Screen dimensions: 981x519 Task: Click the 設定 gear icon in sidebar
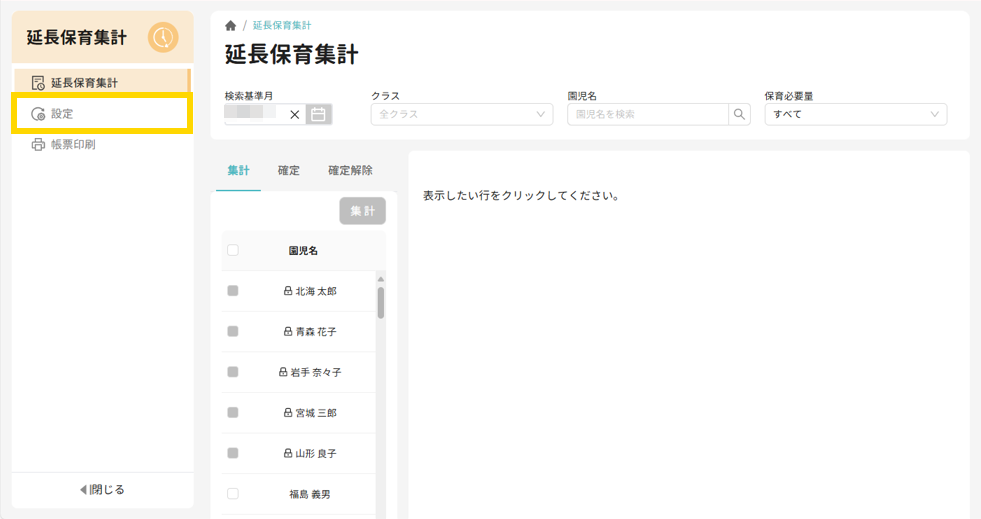point(38,114)
